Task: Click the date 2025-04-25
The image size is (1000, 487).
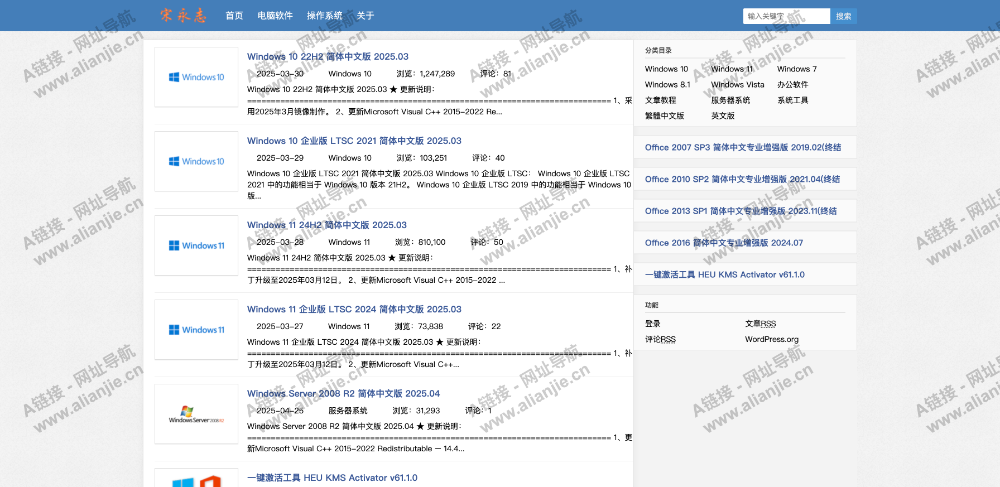Action: coord(280,411)
